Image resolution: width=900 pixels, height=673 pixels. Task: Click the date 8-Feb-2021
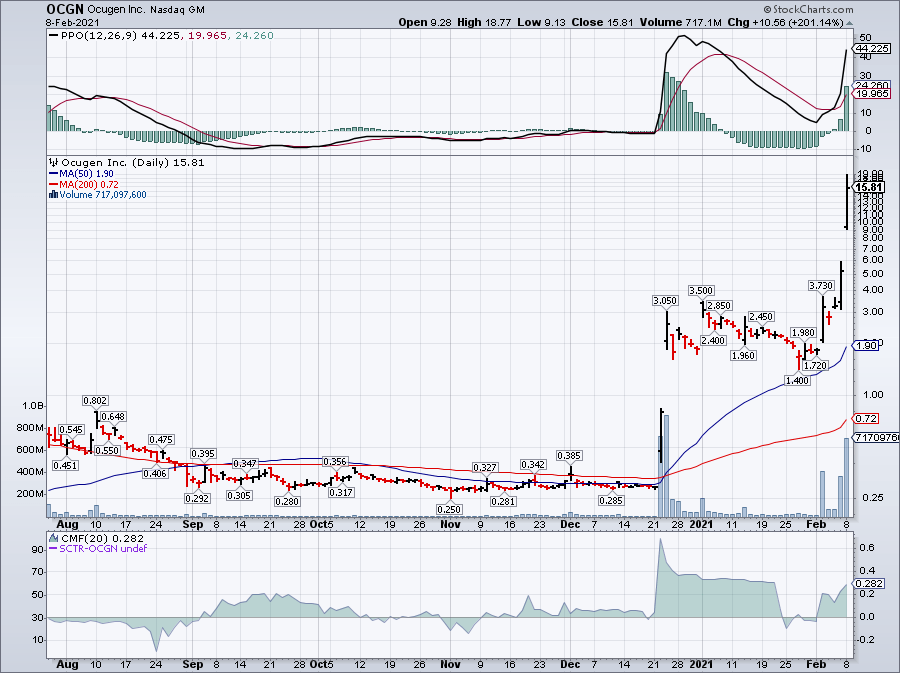(73, 23)
